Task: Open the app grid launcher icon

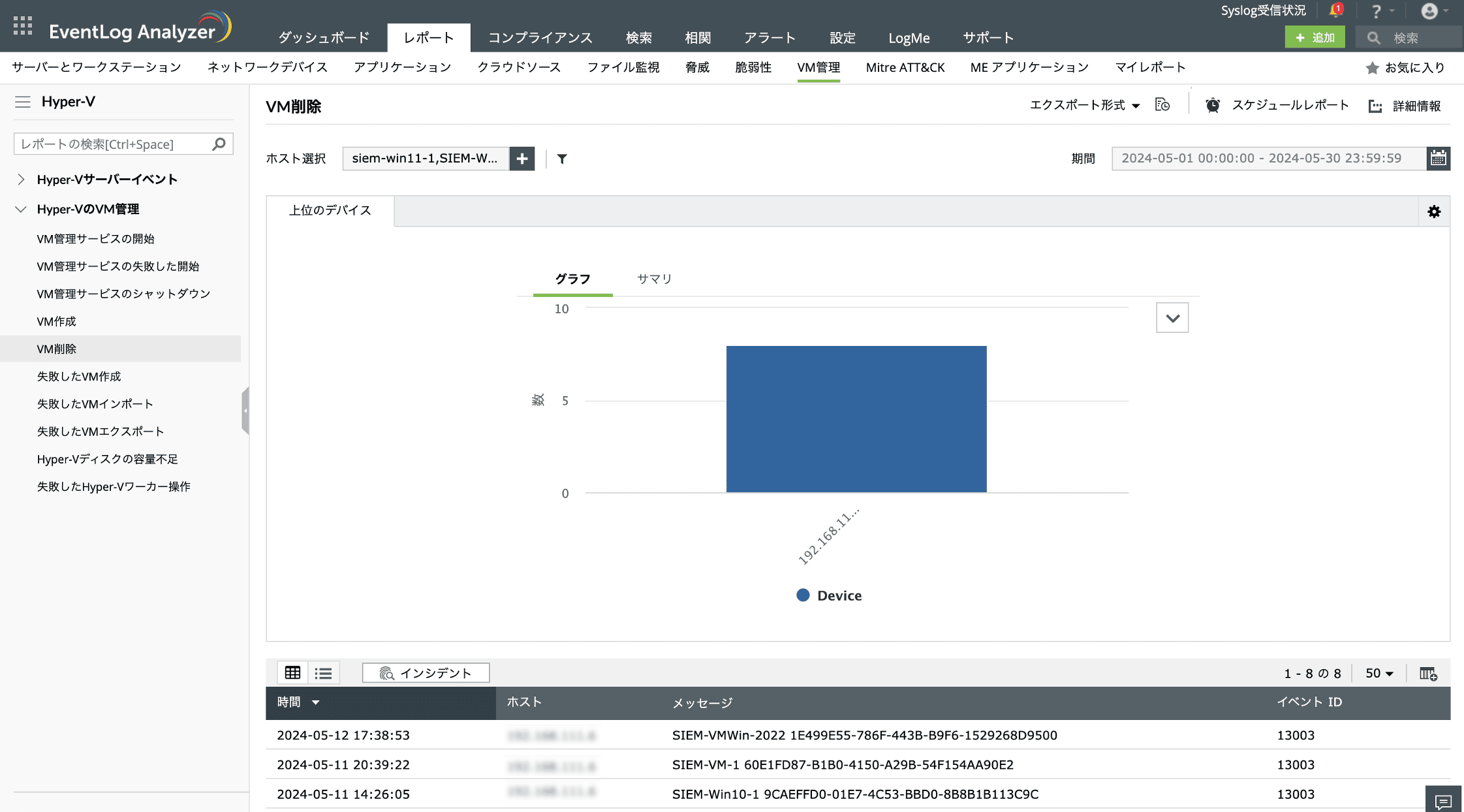Action: (x=23, y=25)
